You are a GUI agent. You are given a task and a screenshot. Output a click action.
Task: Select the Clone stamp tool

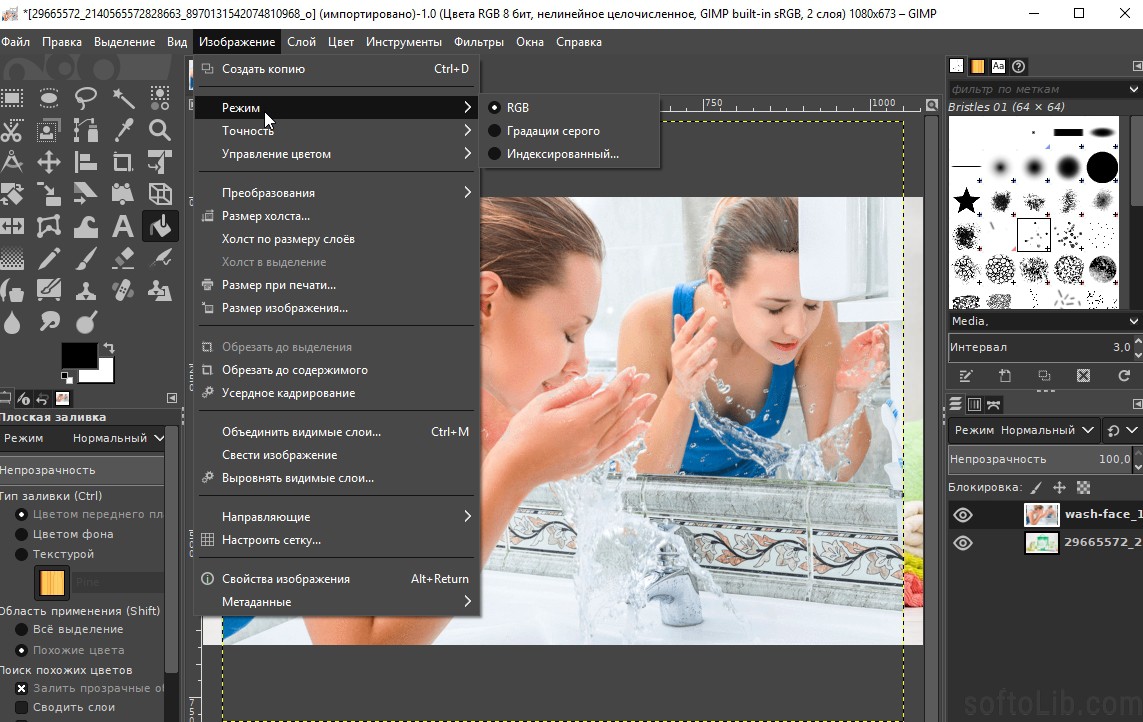pos(86,290)
